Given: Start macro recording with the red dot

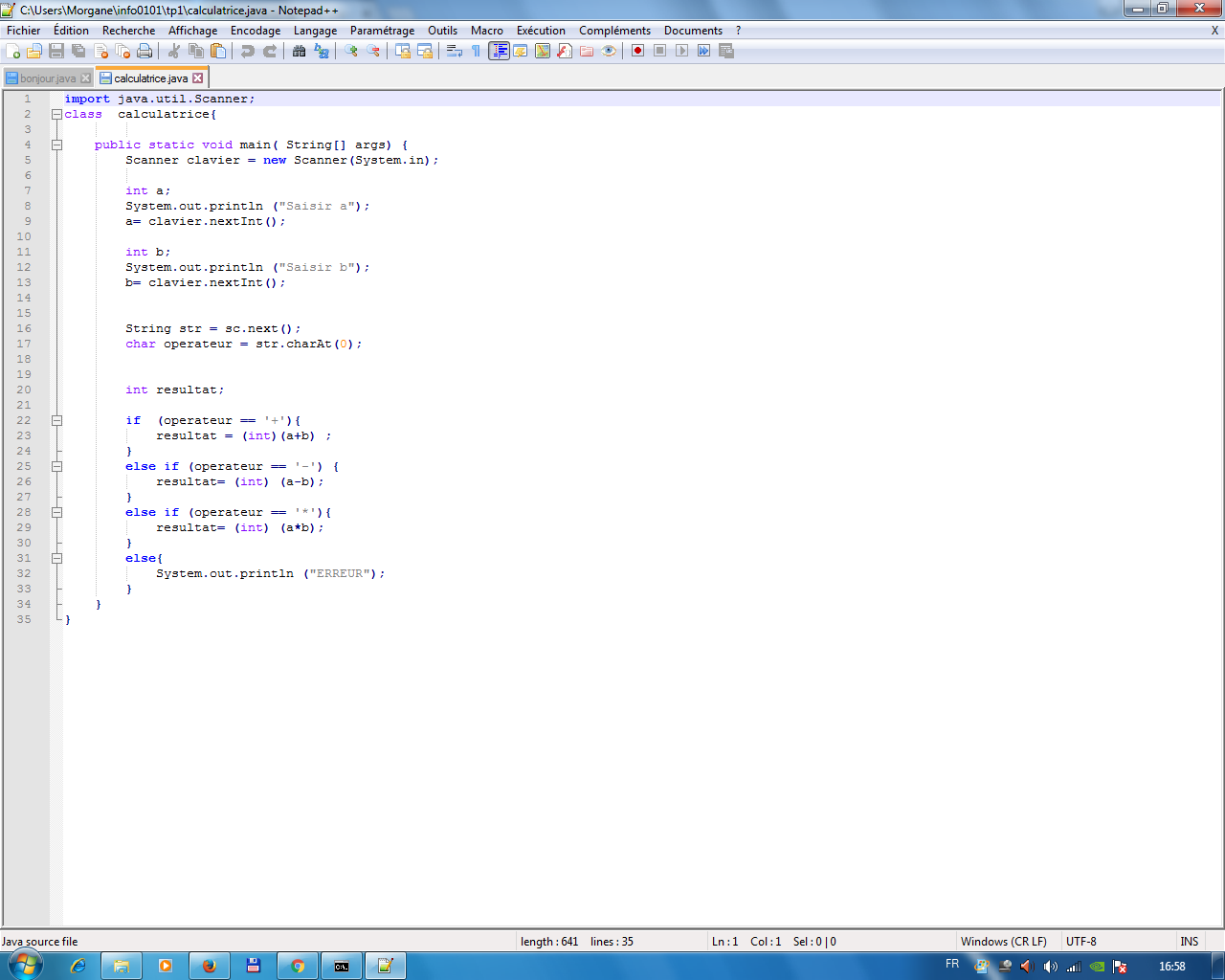Looking at the screenshot, I should coord(637,51).
